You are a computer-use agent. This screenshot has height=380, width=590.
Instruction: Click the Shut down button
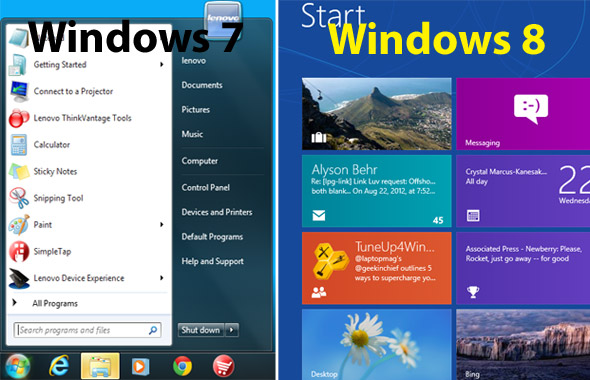(201, 330)
